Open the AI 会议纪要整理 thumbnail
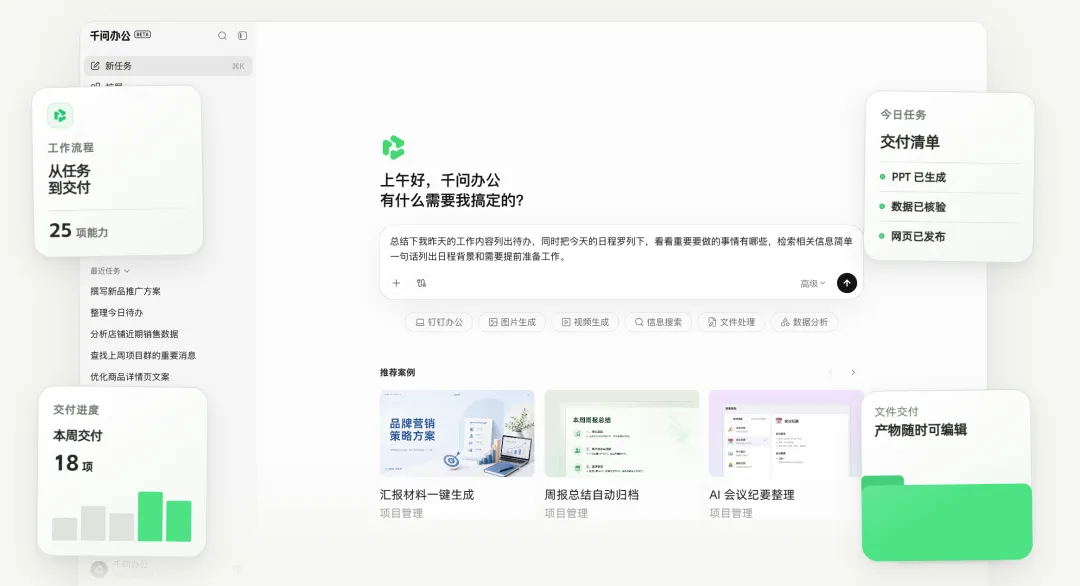This screenshot has height=586, width=1080. point(785,433)
